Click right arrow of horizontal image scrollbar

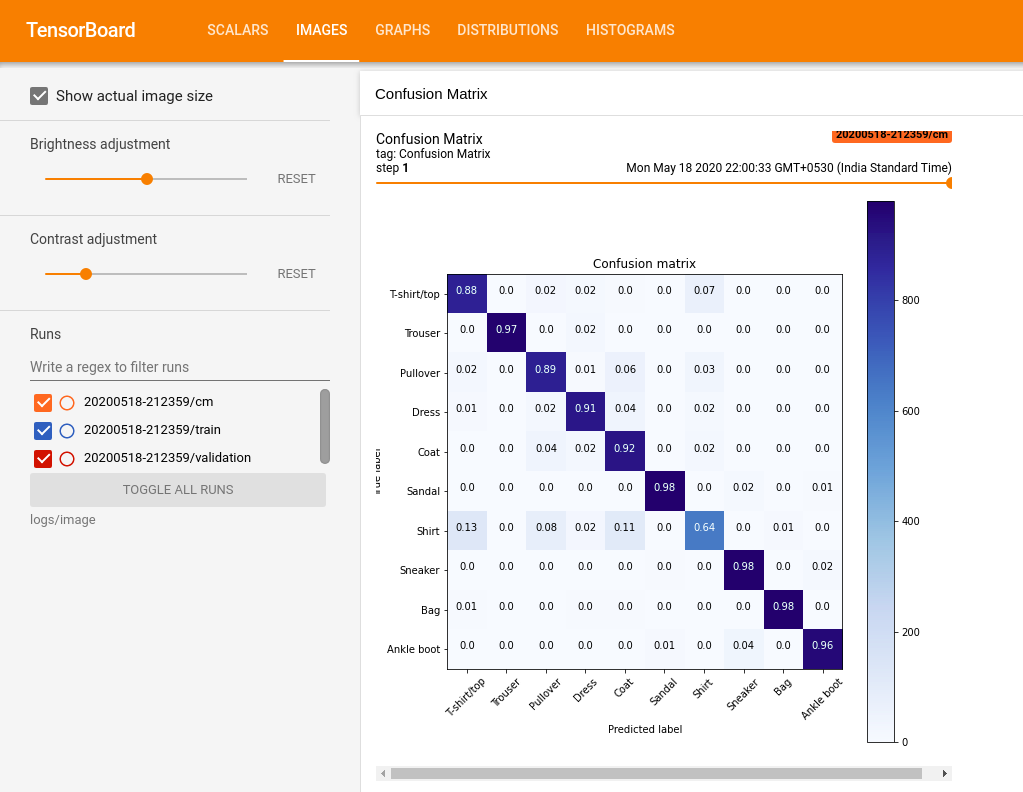945,774
